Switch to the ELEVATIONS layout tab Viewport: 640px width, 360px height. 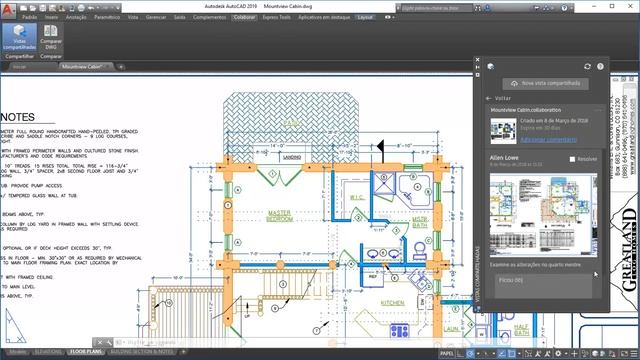coord(48,352)
